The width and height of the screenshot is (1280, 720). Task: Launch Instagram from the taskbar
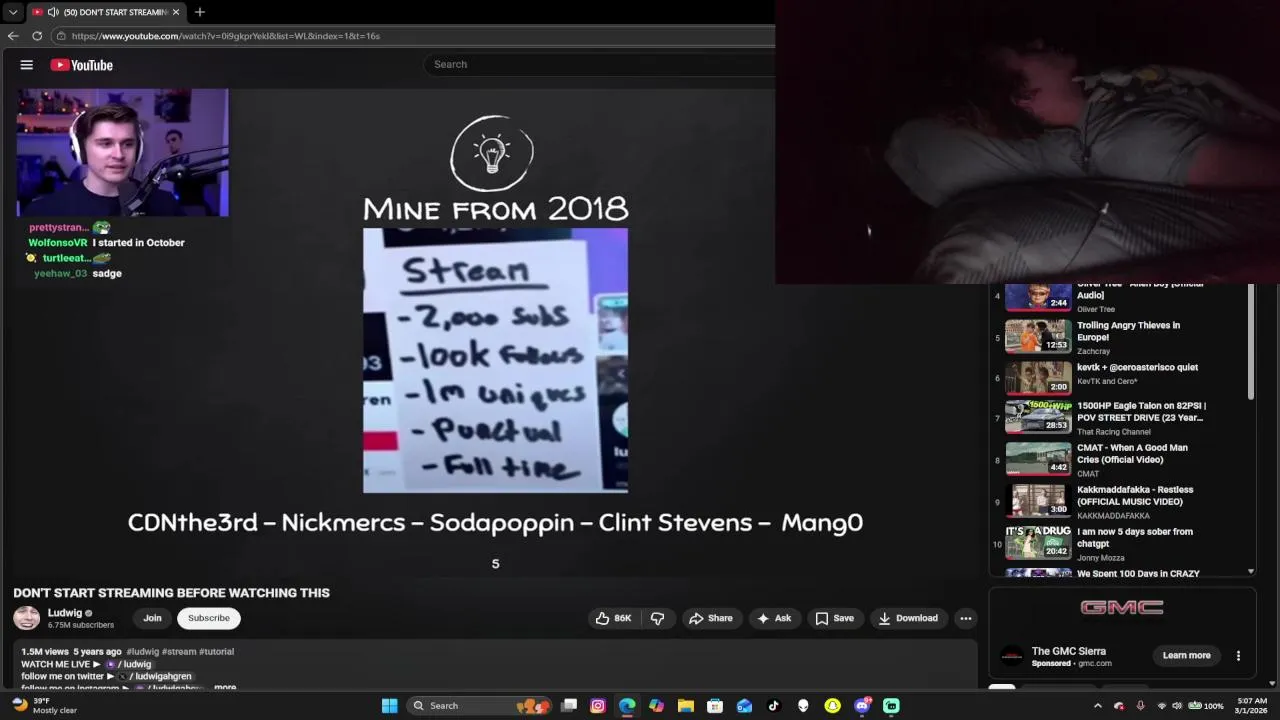[598, 706]
